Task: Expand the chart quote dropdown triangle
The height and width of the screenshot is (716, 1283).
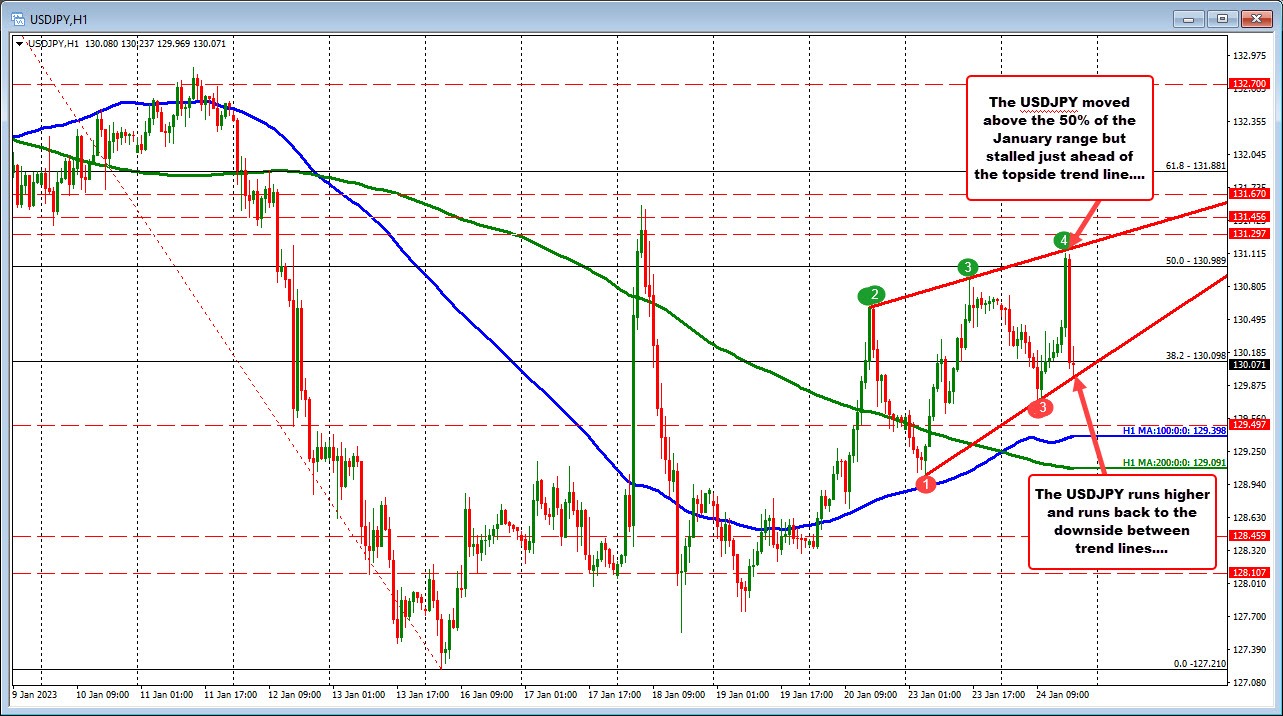Action: pyautogui.click(x=20, y=43)
